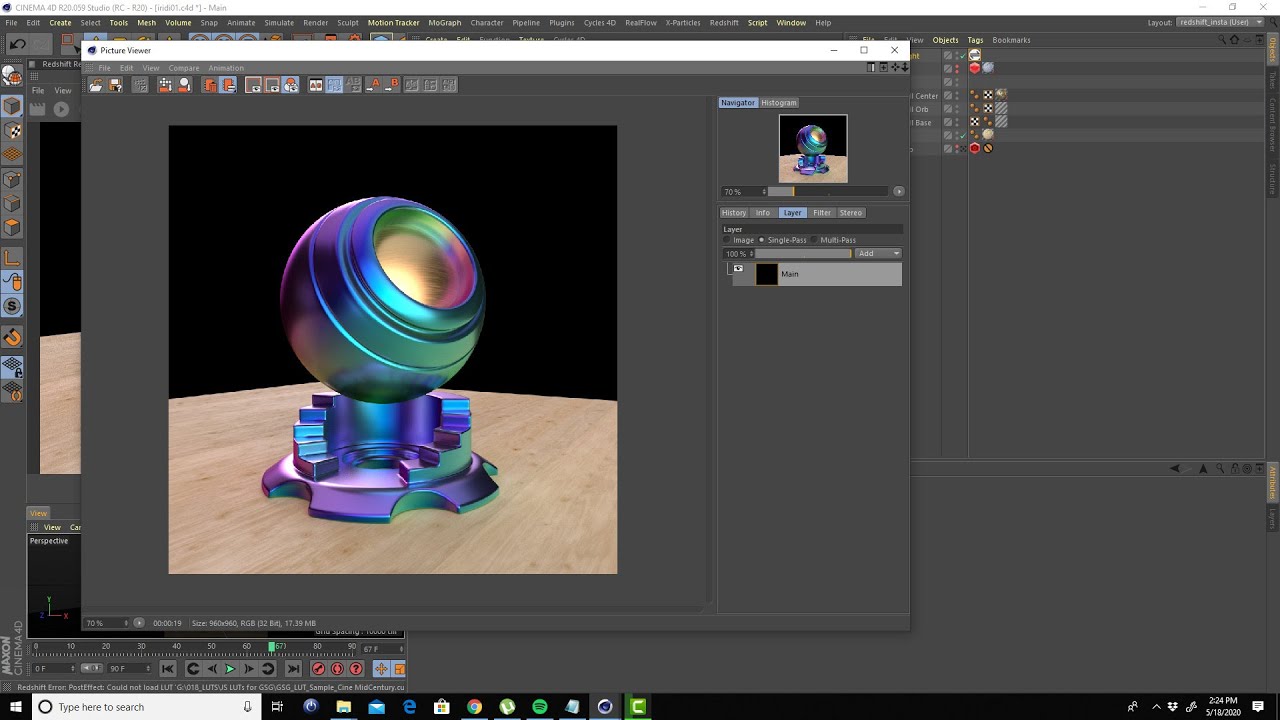The height and width of the screenshot is (720, 1280).
Task: Open the Stereo tab
Action: 851,213
